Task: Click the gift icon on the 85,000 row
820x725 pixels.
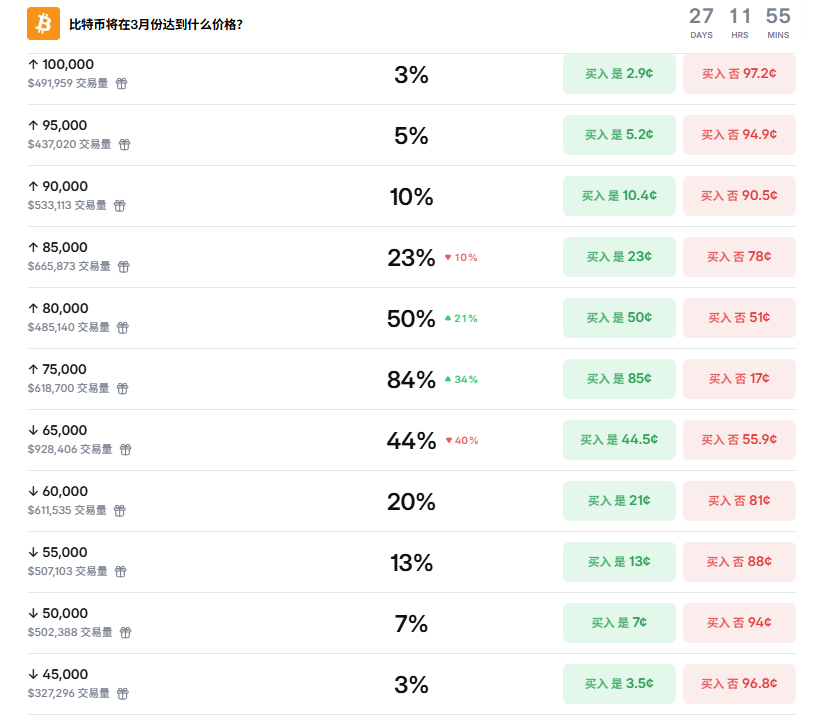Action: tap(123, 267)
